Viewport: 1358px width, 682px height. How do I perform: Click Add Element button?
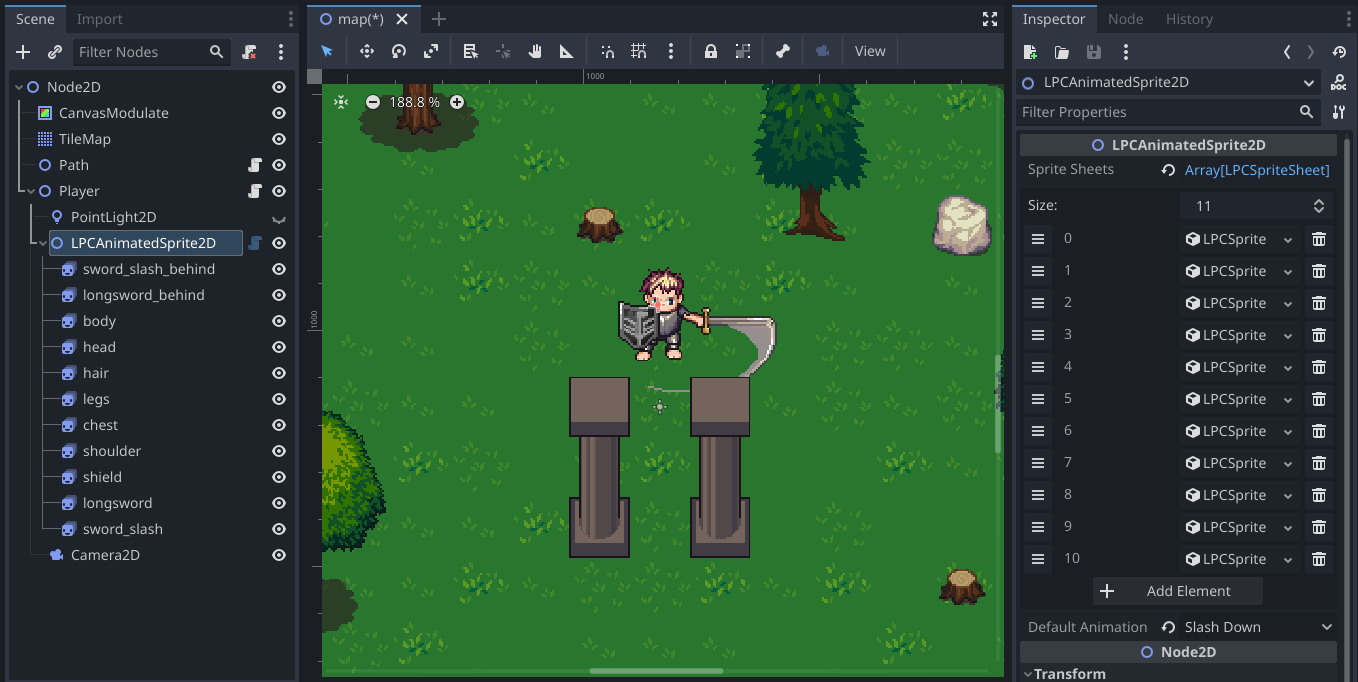click(1178, 591)
